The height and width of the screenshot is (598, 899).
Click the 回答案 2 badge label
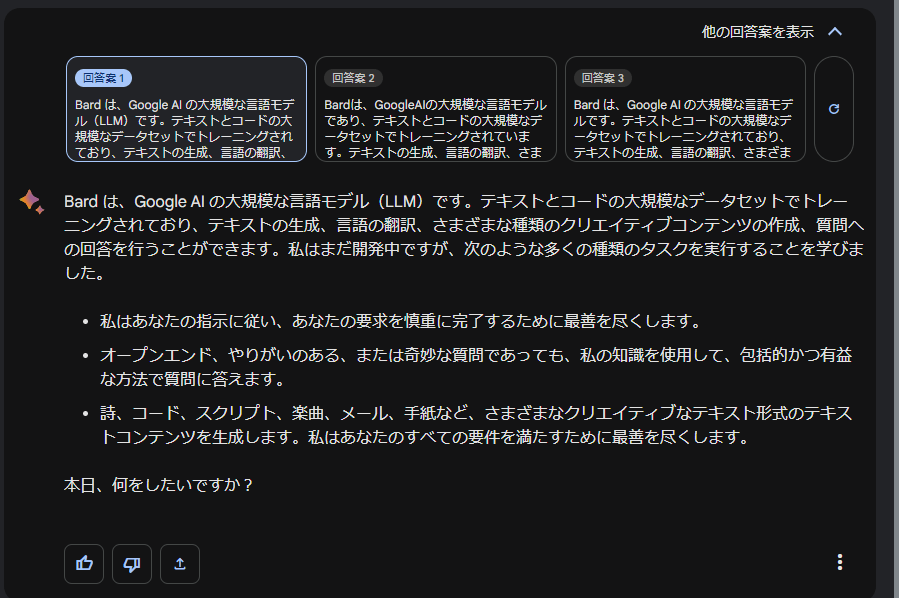pyautogui.click(x=353, y=78)
